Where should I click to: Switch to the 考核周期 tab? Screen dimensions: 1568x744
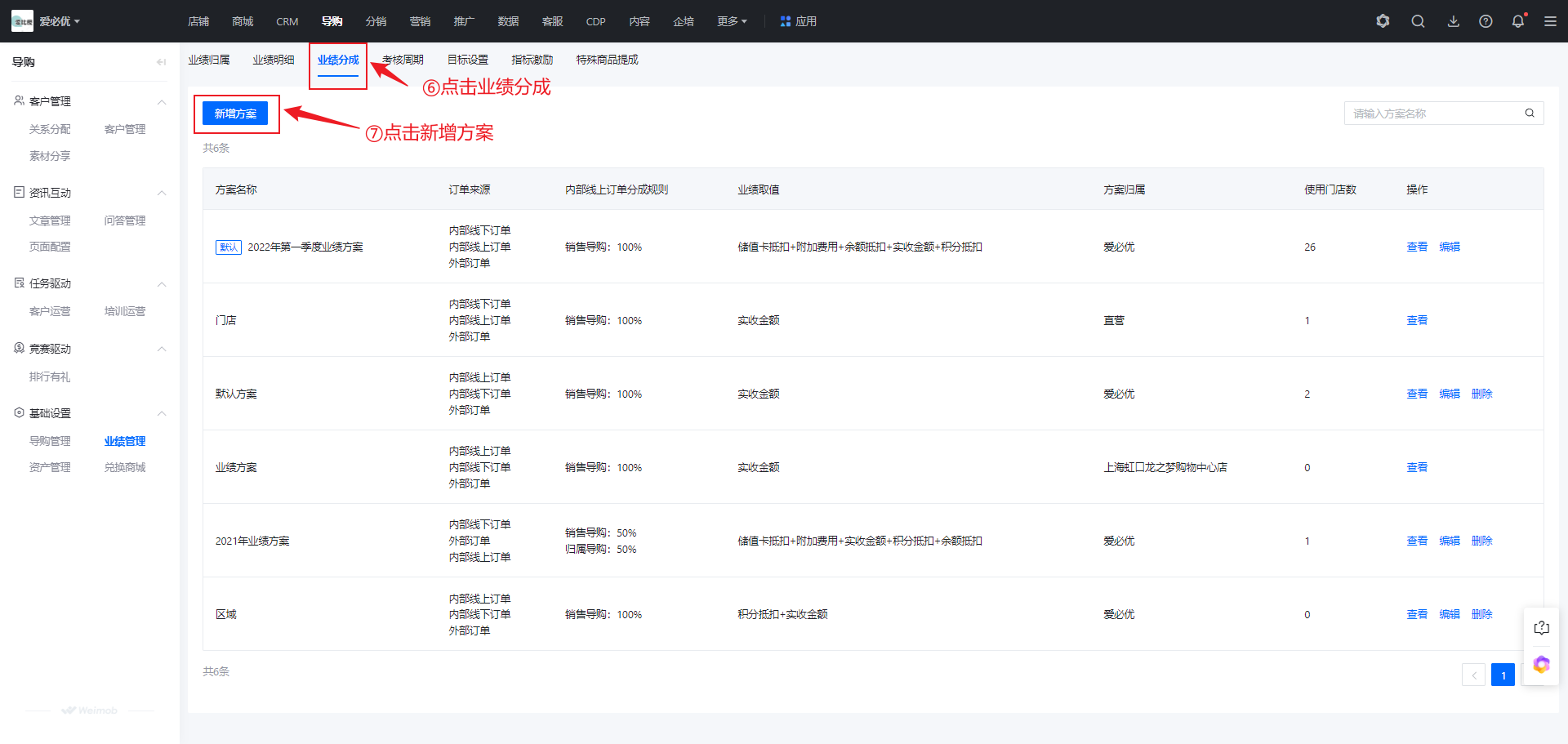pos(403,60)
